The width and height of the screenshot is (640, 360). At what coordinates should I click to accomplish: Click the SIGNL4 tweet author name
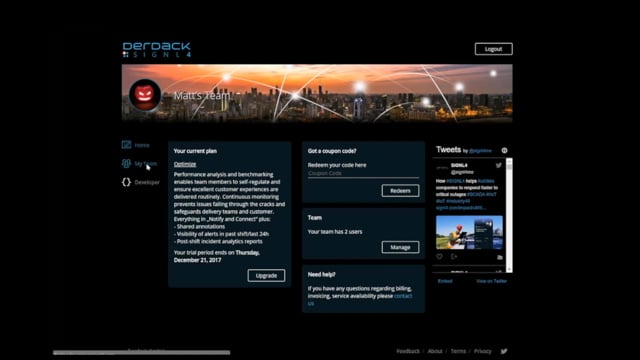pos(459,165)
